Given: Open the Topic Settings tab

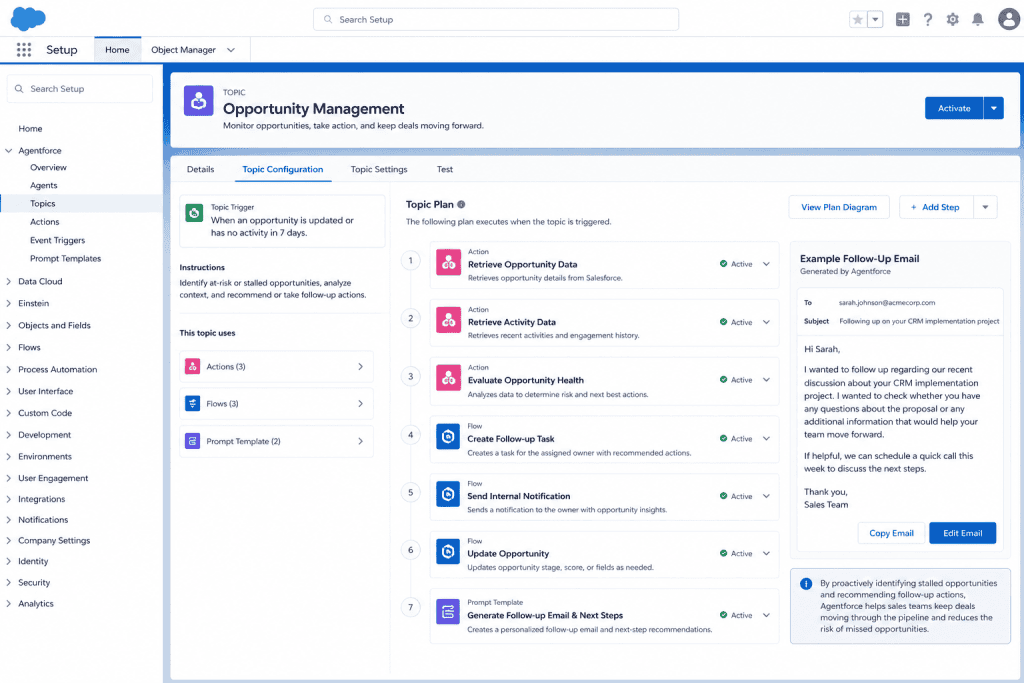Looking at the screenshot, I should coord(379,169).
